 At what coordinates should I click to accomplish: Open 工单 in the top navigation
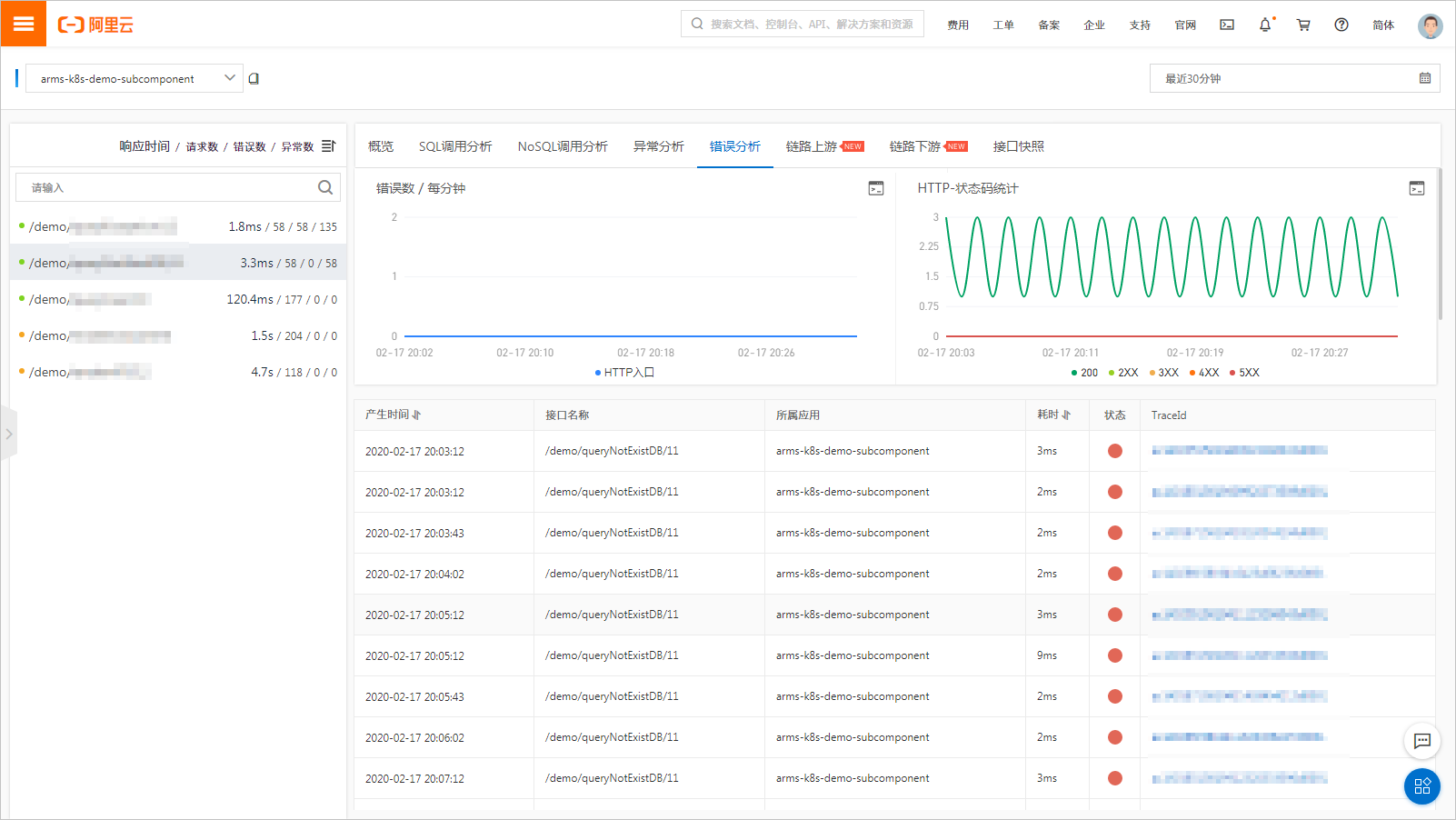pyautogui.click(x=1003, y=25)
